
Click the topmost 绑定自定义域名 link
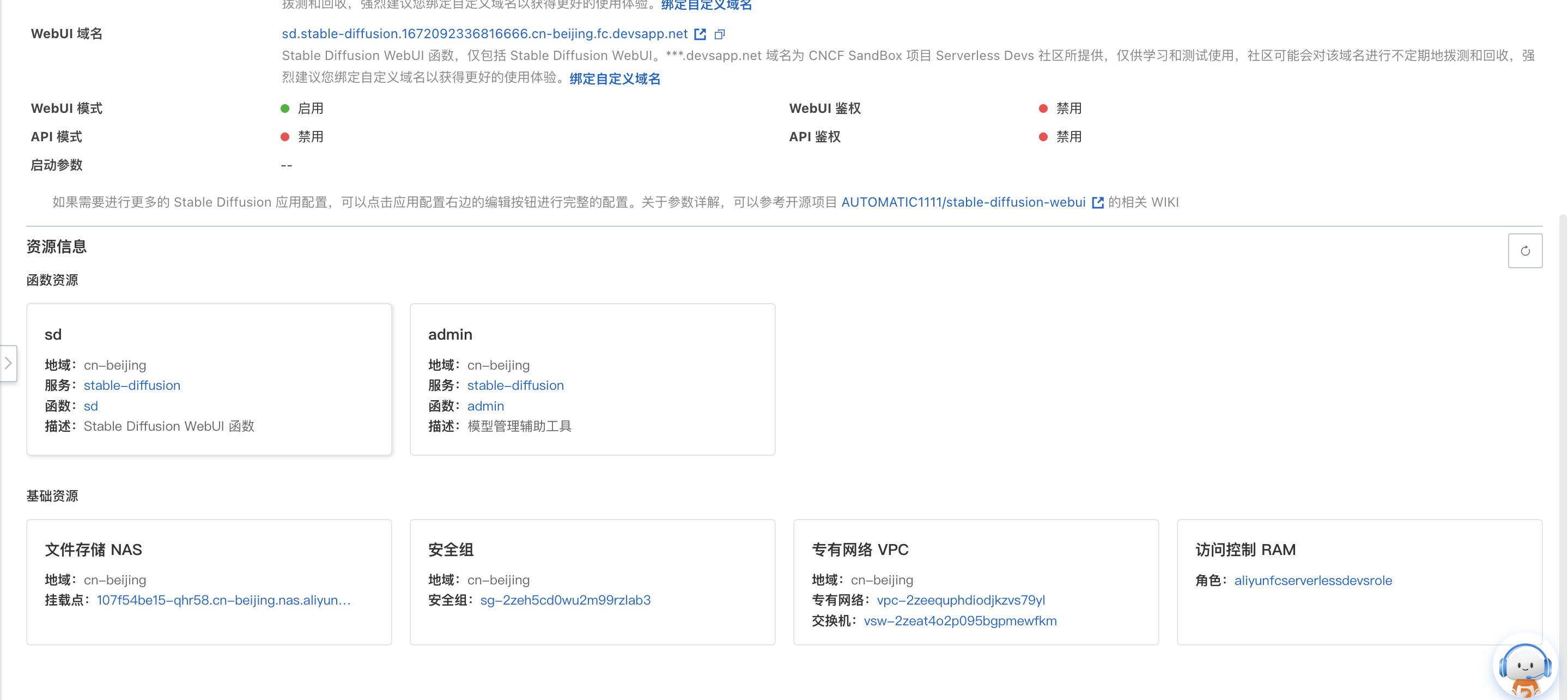tap(706, 5)
